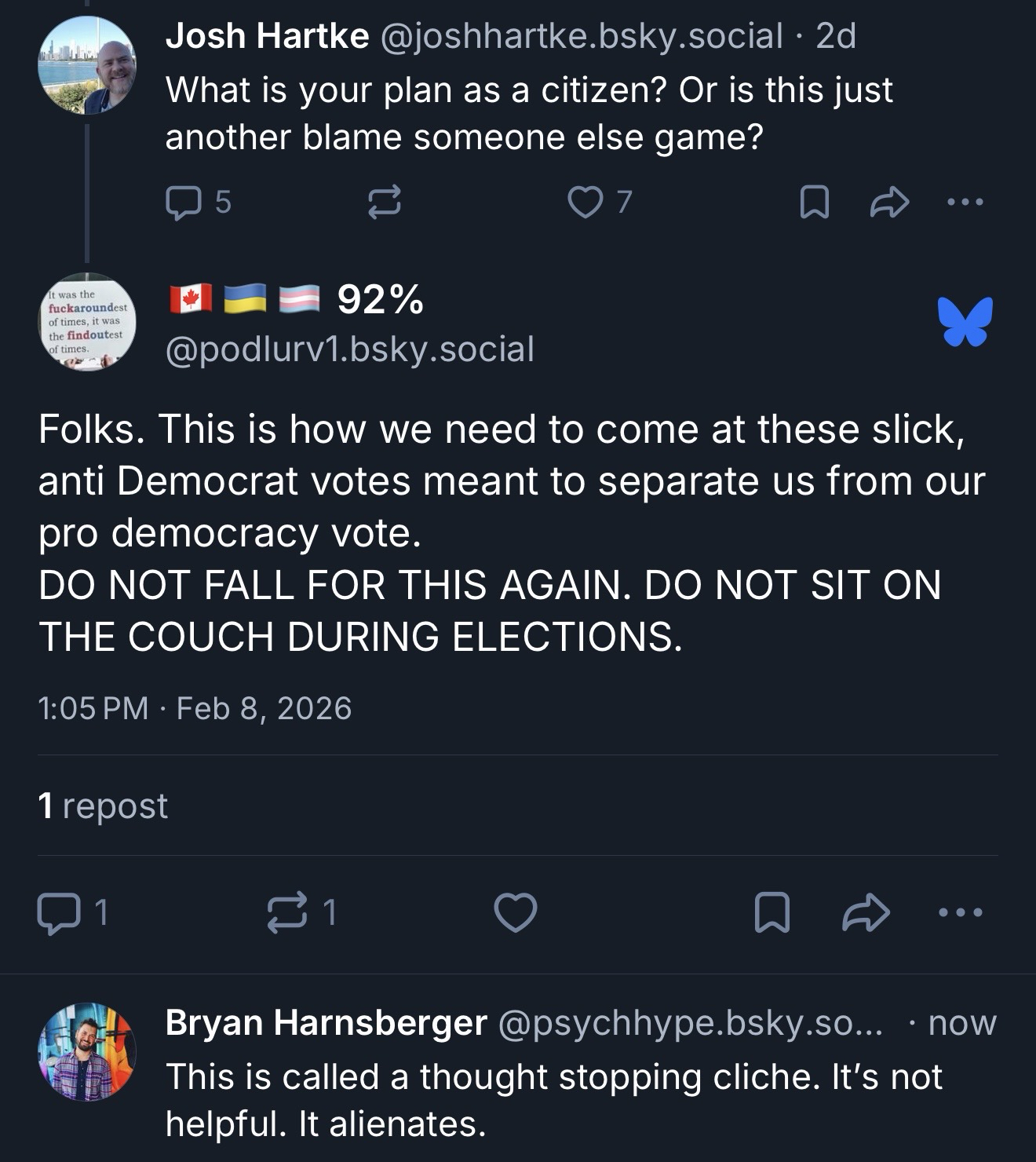This screenshot has width=1036, height=1162.
Task: Click the blue Bluesky butterfly icon
Action: pyautogui.click(x=965, y=321)
